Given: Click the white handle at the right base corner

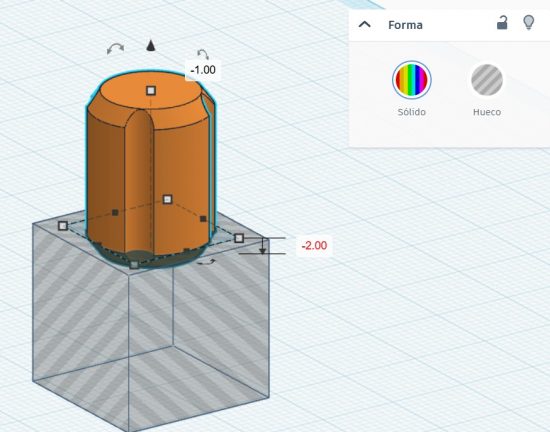Looking at the screenshot, I should point(239,238).
